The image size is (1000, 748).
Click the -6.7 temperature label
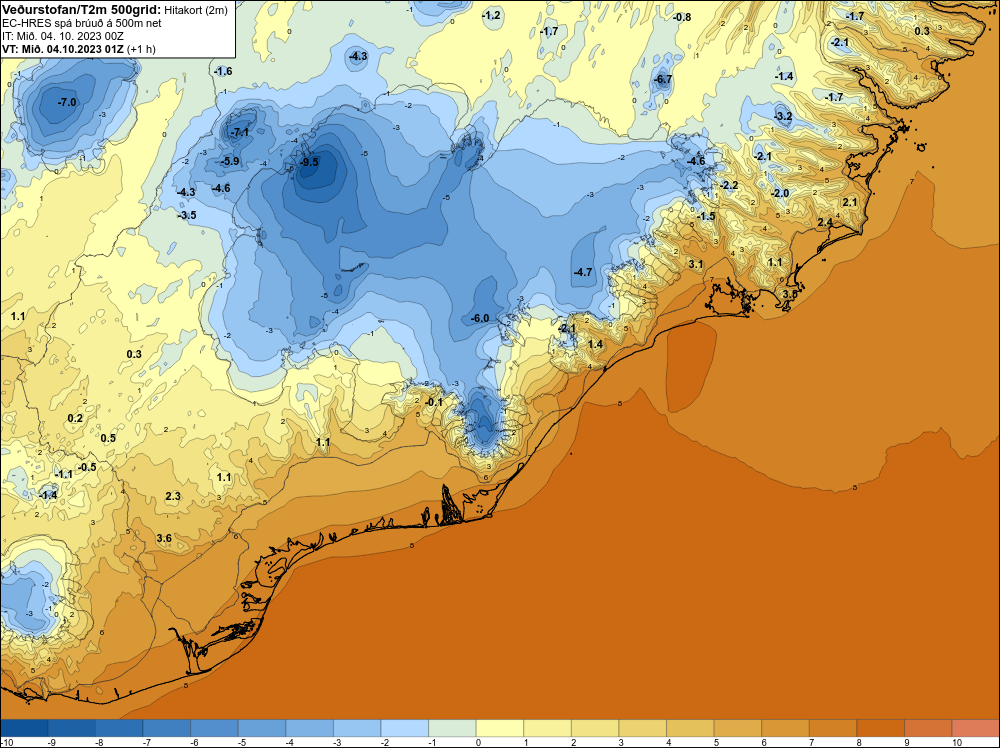(663, 80)
